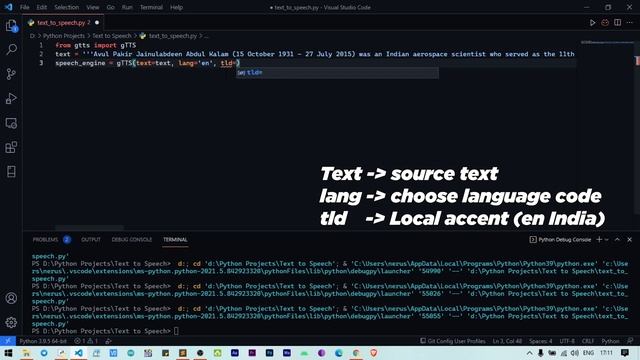Open Chrome from taskbar
Image resolution: width=640 pixels, height=360 pixels.
[356, 353]
